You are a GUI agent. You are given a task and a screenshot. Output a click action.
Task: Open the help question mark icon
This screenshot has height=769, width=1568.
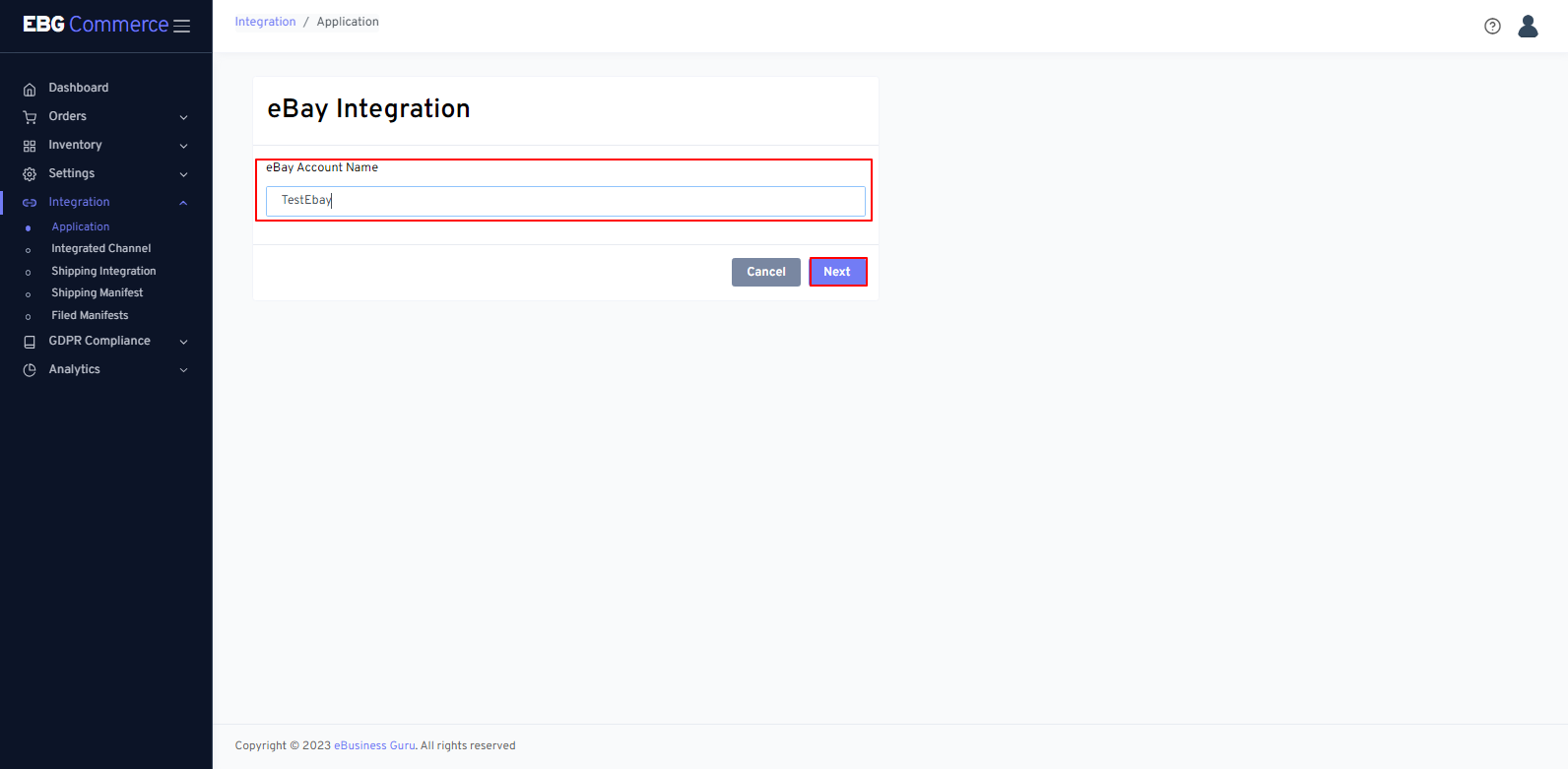[1492, 27]
